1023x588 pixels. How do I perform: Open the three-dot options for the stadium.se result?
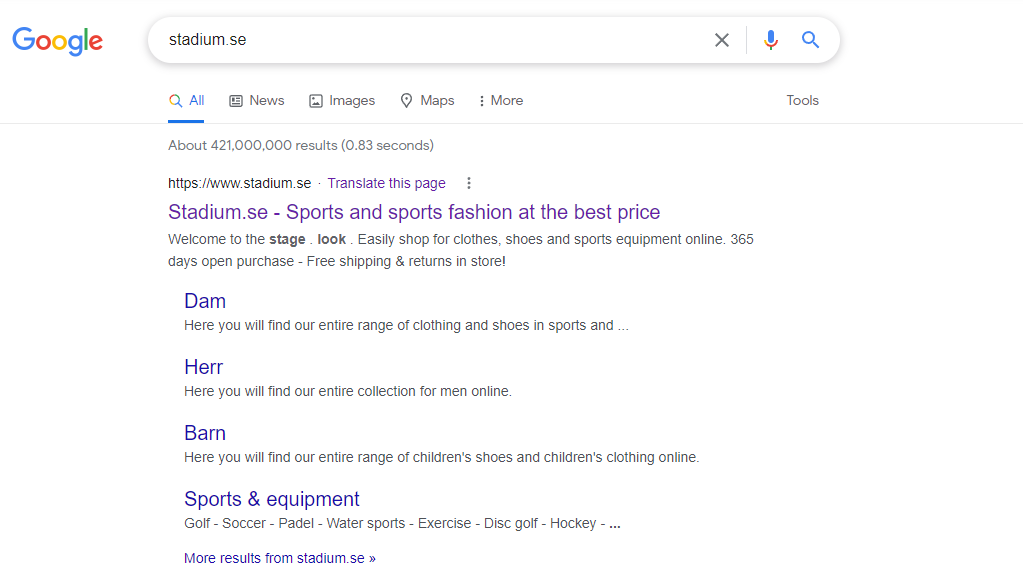coord(468,183)
